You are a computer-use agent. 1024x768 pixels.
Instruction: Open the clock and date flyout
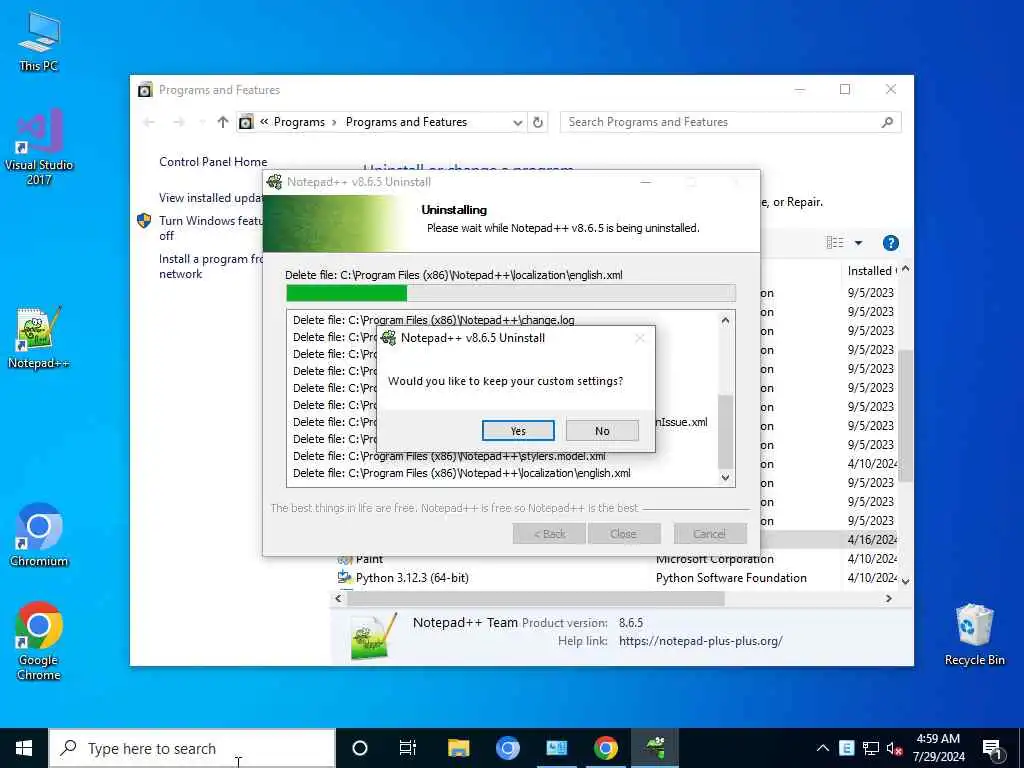click(938, 748)
